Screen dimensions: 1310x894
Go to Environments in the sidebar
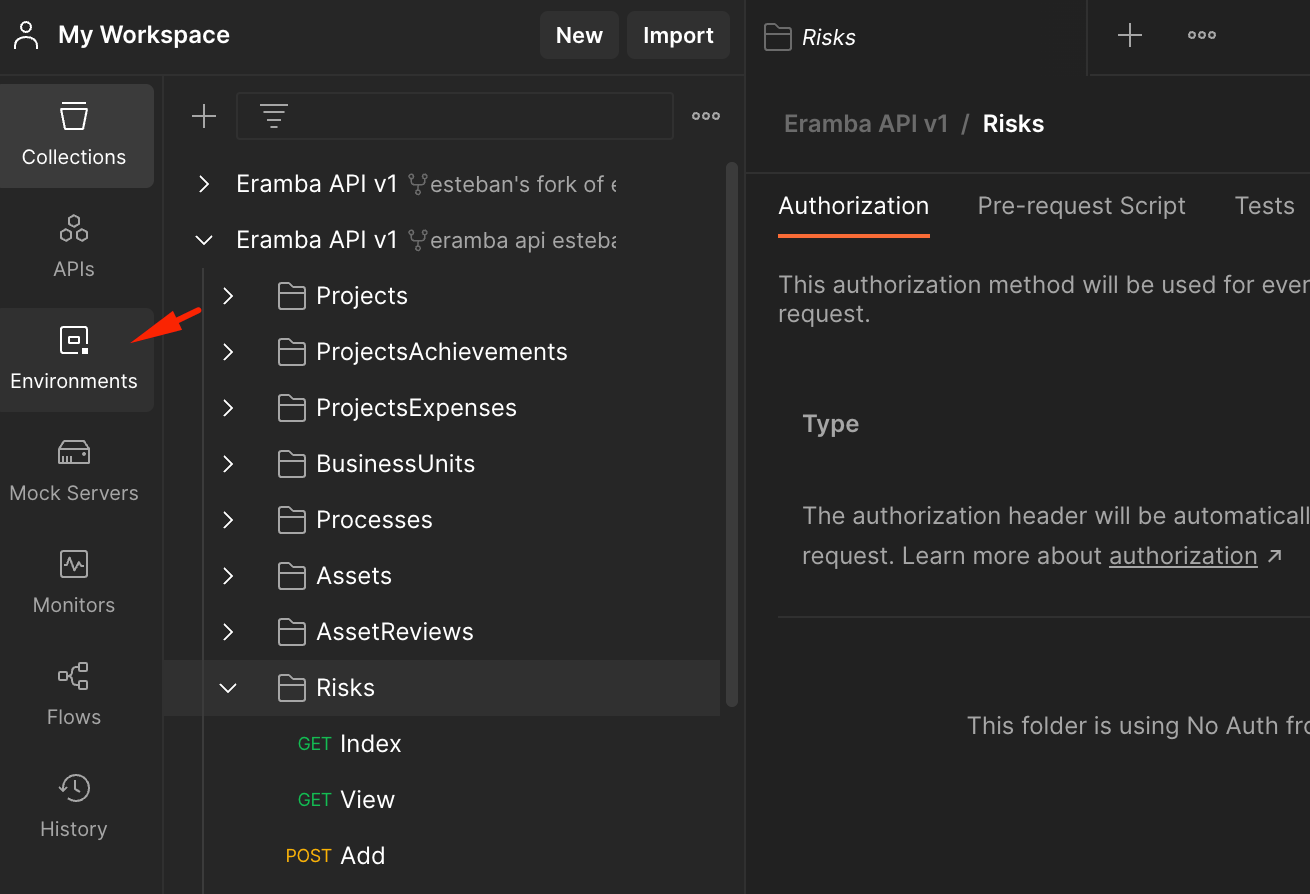click(x=74, y=358)
